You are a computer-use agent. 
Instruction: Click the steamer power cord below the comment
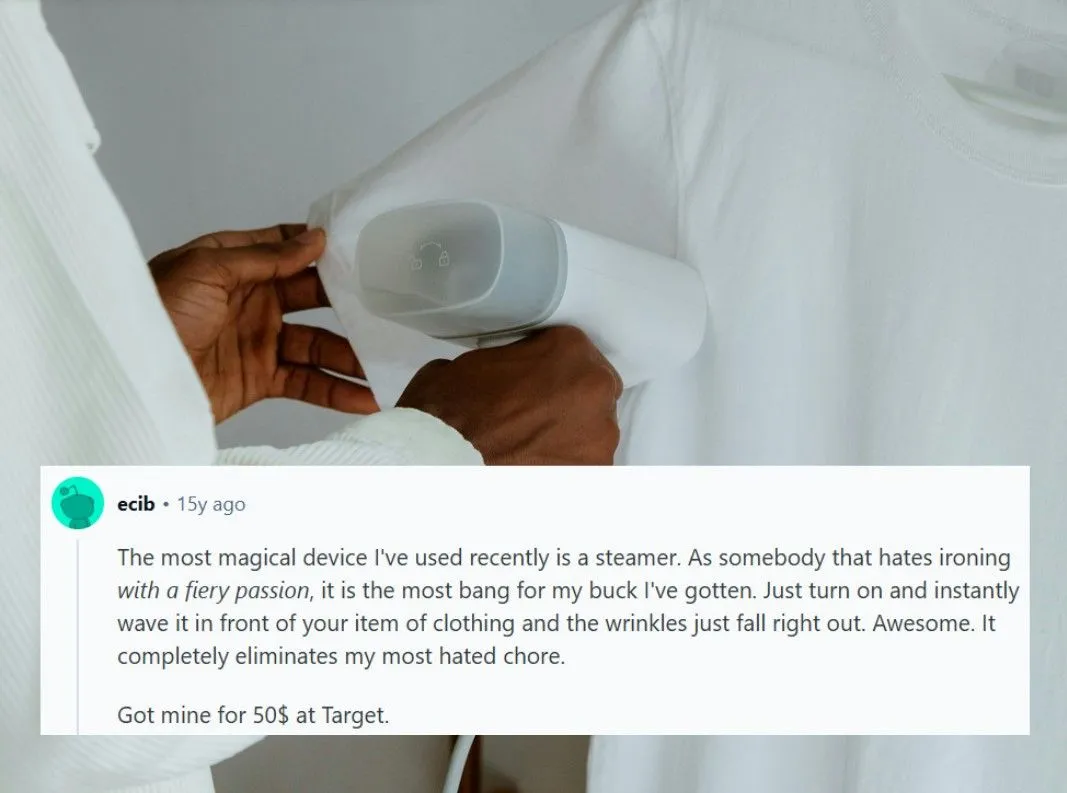coord(465,764)
